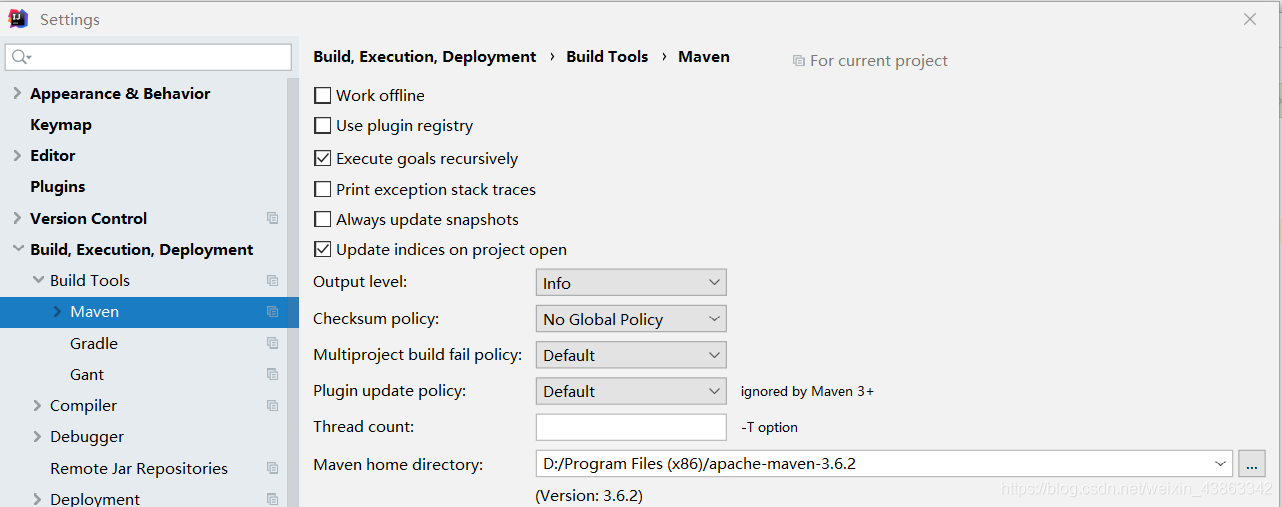Close the Settings dialog
Screen dimensions: 1282x507
point(1250,19)
